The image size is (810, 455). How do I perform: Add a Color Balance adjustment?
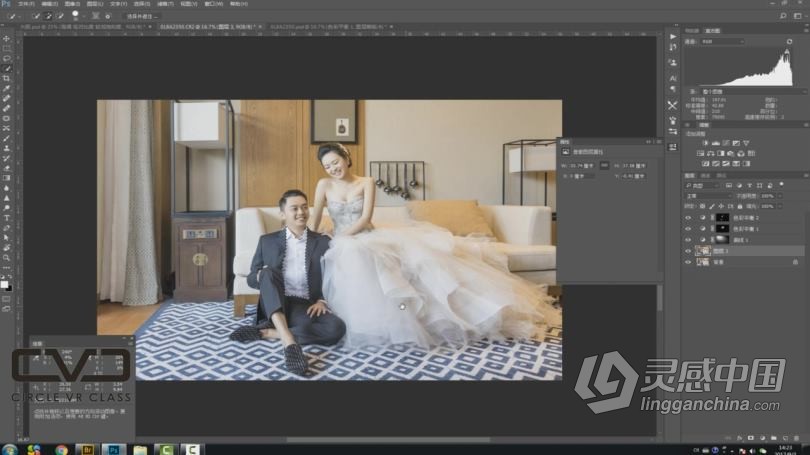pyautogui.click(x=710, y=153)
